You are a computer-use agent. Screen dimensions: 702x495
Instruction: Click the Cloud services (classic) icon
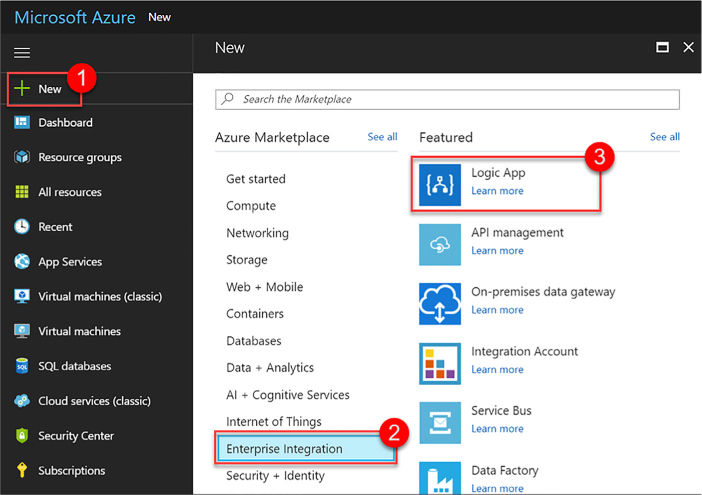pos(21,401)
